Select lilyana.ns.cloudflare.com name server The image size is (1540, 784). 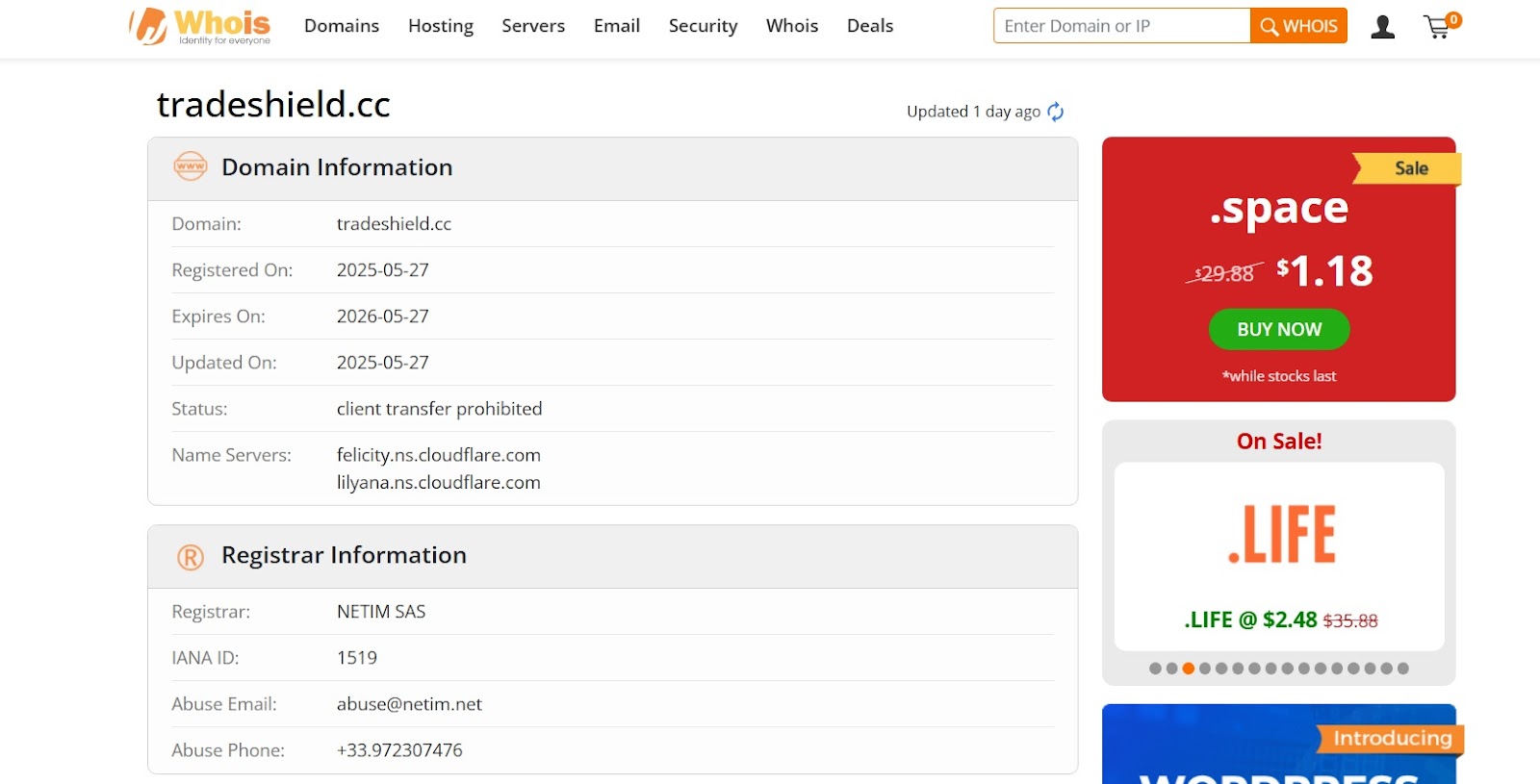pos(439,482)
